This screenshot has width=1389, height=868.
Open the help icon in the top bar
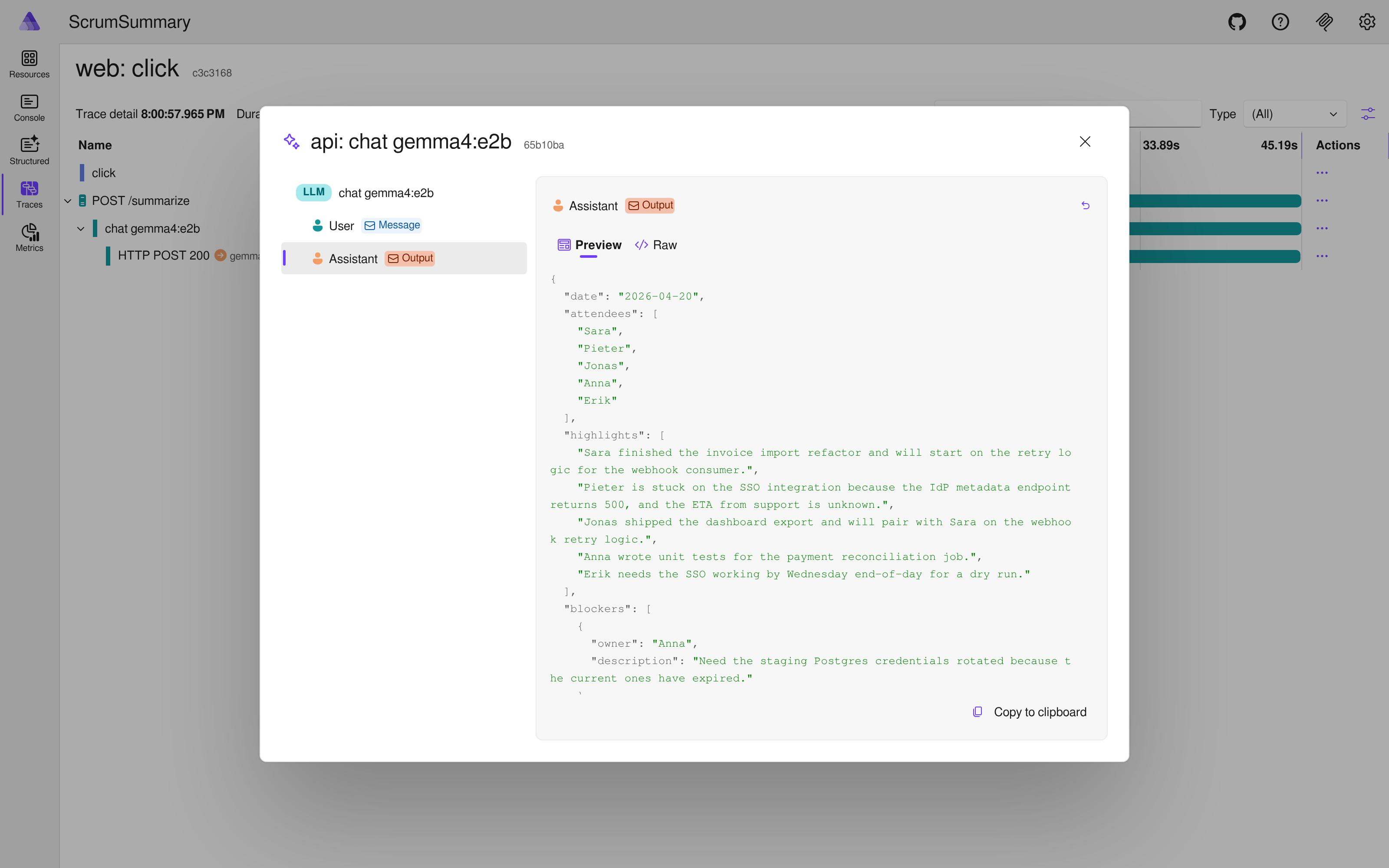[1280, 22]
